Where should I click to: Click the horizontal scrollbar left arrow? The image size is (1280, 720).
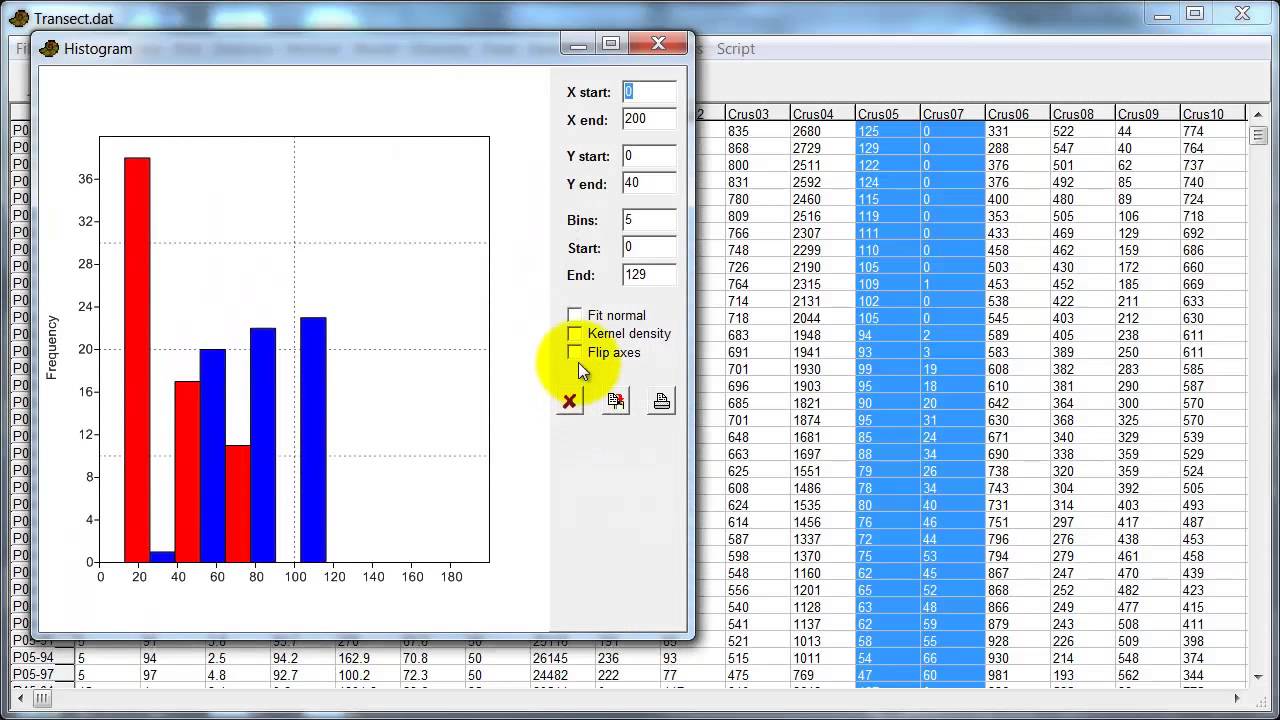(18, 698)
